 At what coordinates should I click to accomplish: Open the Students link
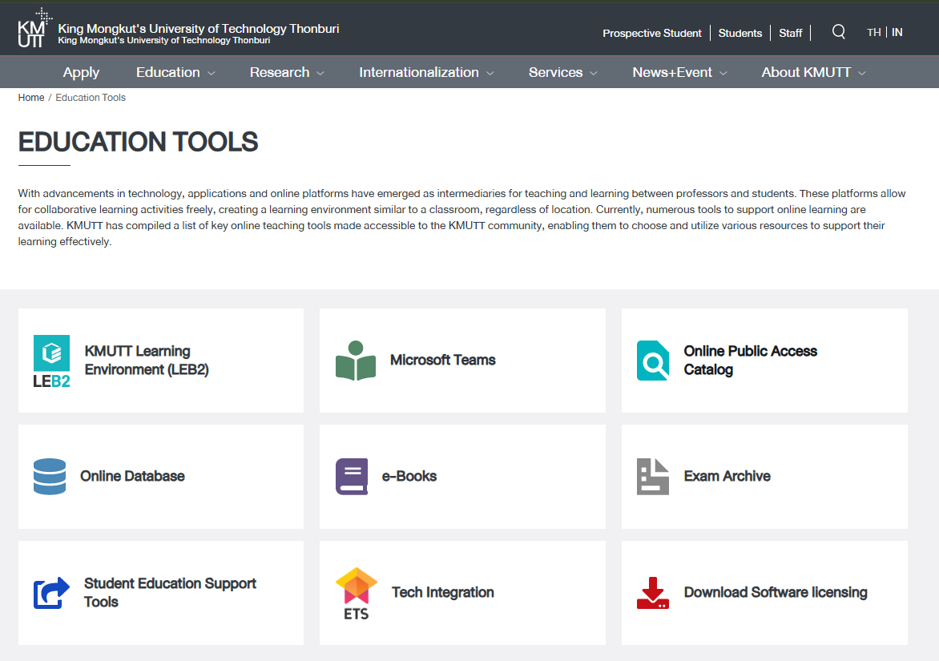tap(740, 33)
